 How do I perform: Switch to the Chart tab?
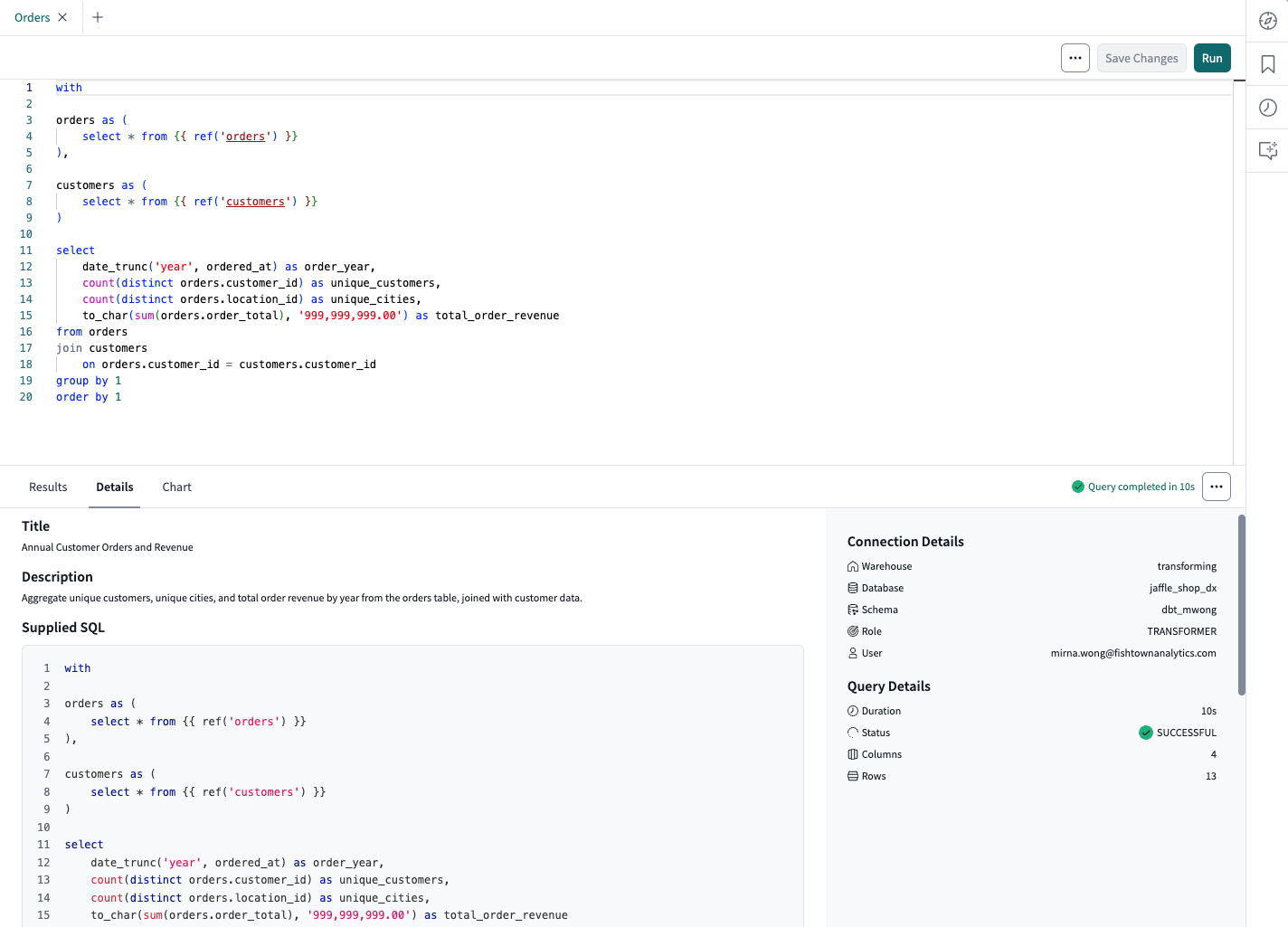pos(175,487)
